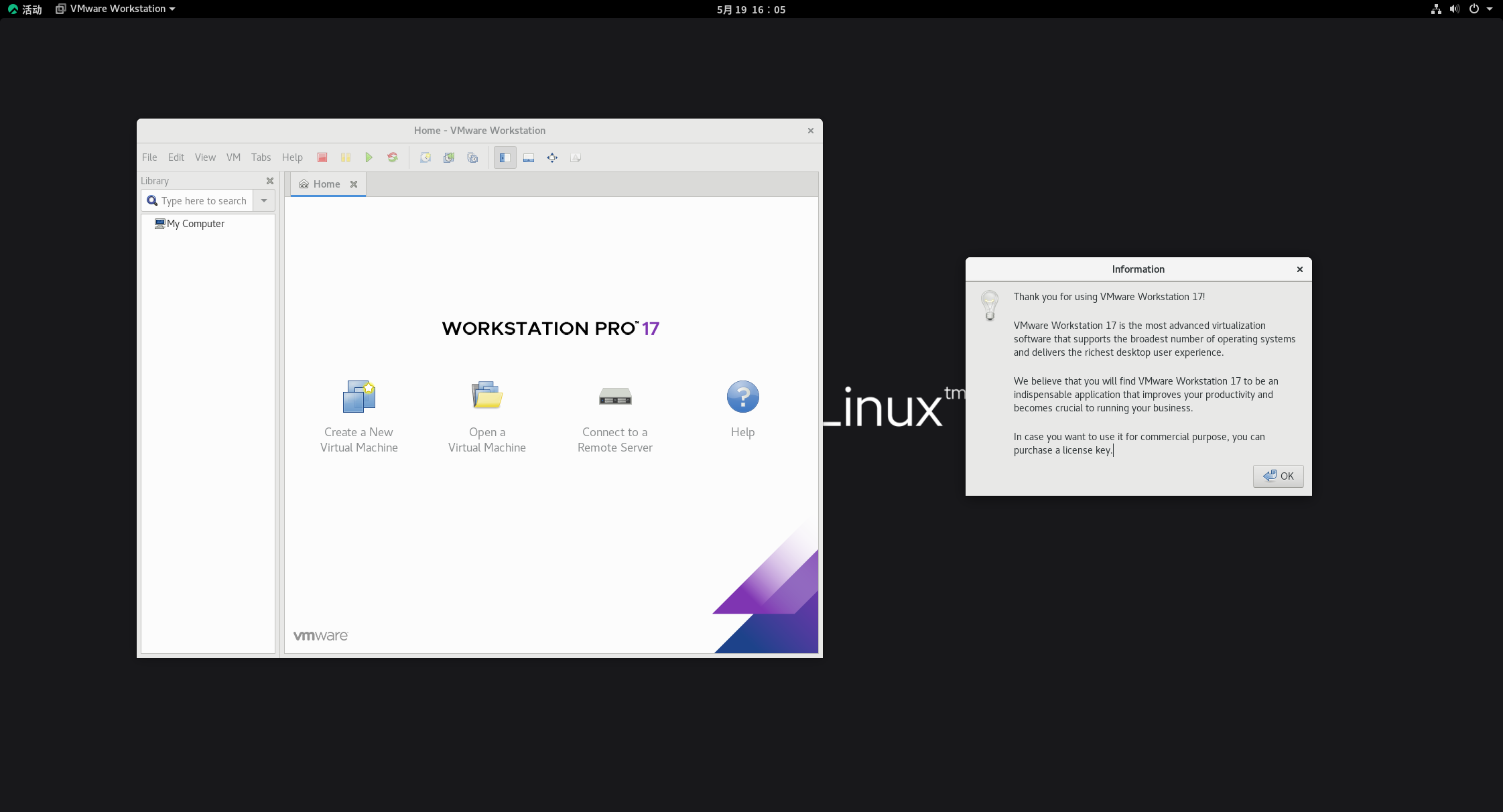Click the network status icon in top bar
Image resolution: width=1503 pixels, height=812 pixels.
(x=1436, y=9)
